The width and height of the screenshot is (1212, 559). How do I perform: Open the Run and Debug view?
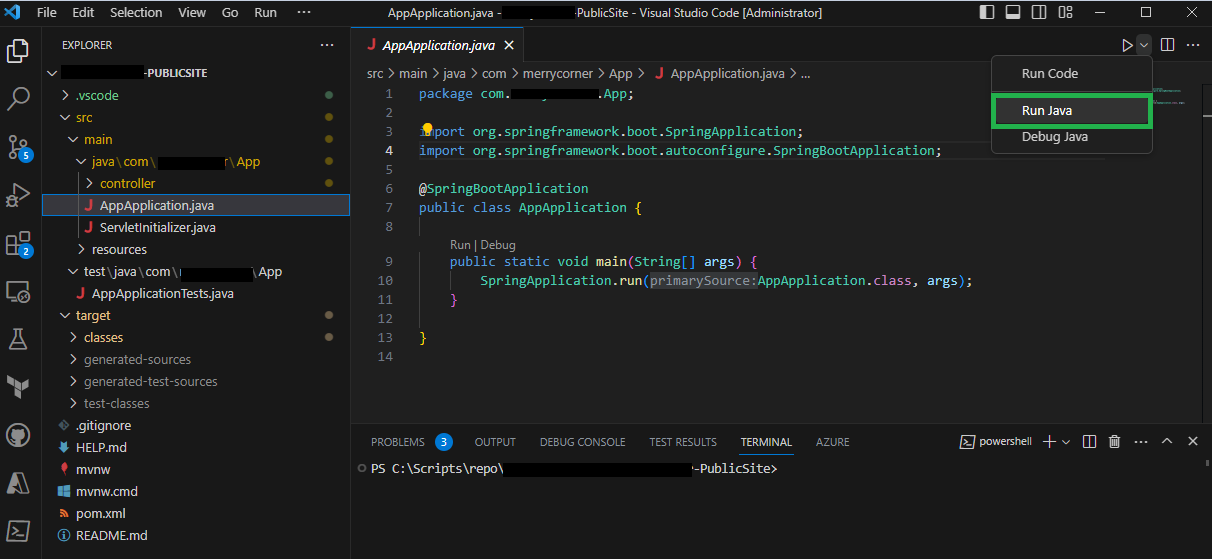(18, 195)
